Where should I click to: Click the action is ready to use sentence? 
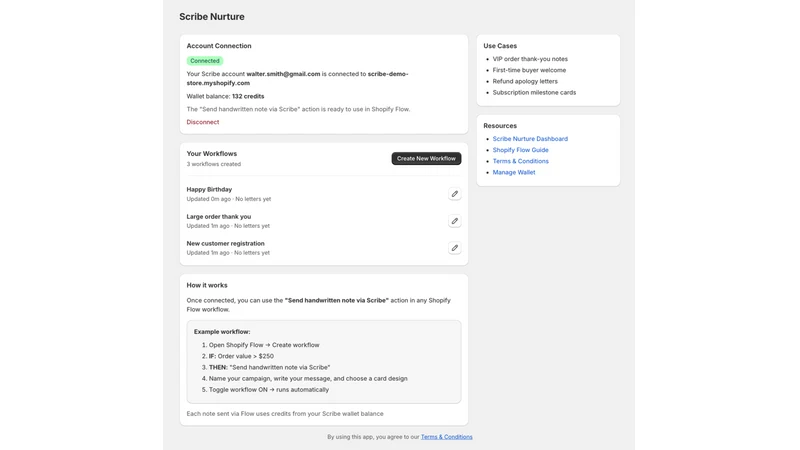[x=298, y=109]
